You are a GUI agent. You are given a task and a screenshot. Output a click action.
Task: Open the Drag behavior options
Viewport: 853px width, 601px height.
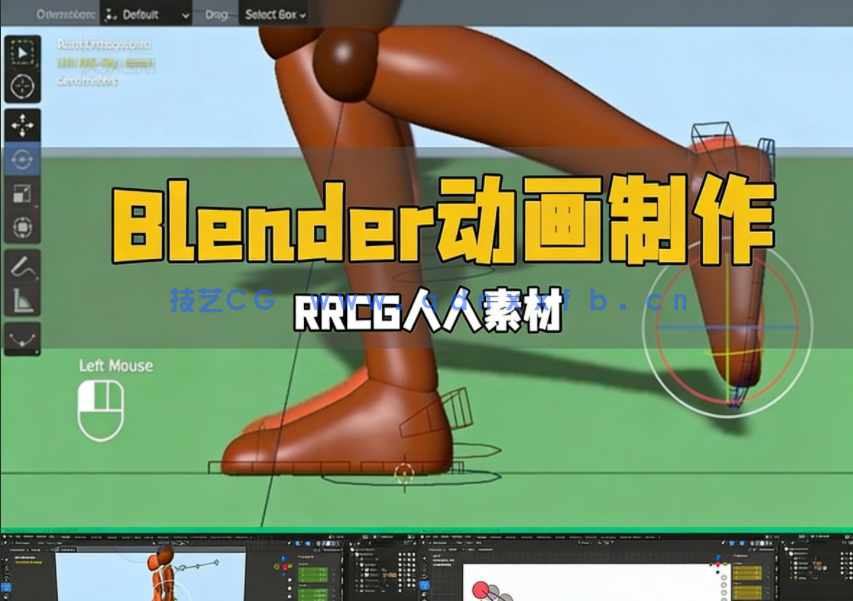pyautogui.click(x=218, y=15)
